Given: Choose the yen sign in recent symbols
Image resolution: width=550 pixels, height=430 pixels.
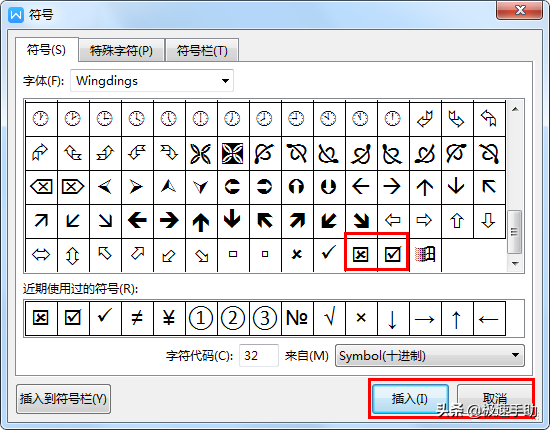Looking at the screenshot, I should coord(169,318).
